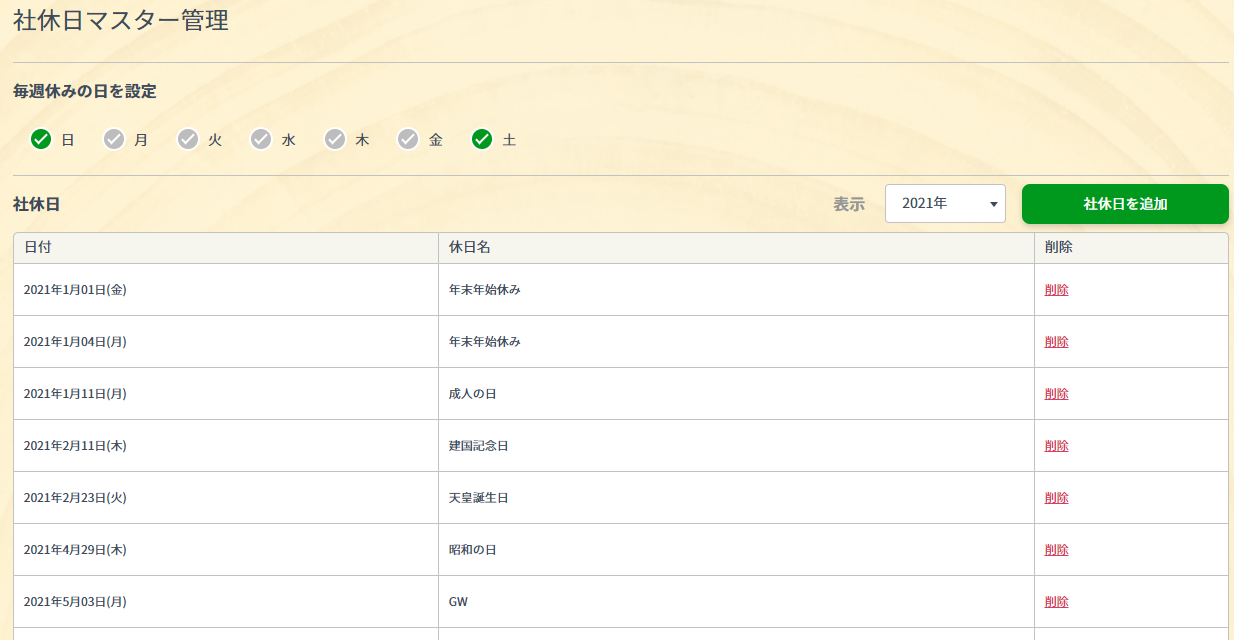This screenshot has width=1234, height=640.
Task: Delete the GW holiday row
Action: point(1056,602)
